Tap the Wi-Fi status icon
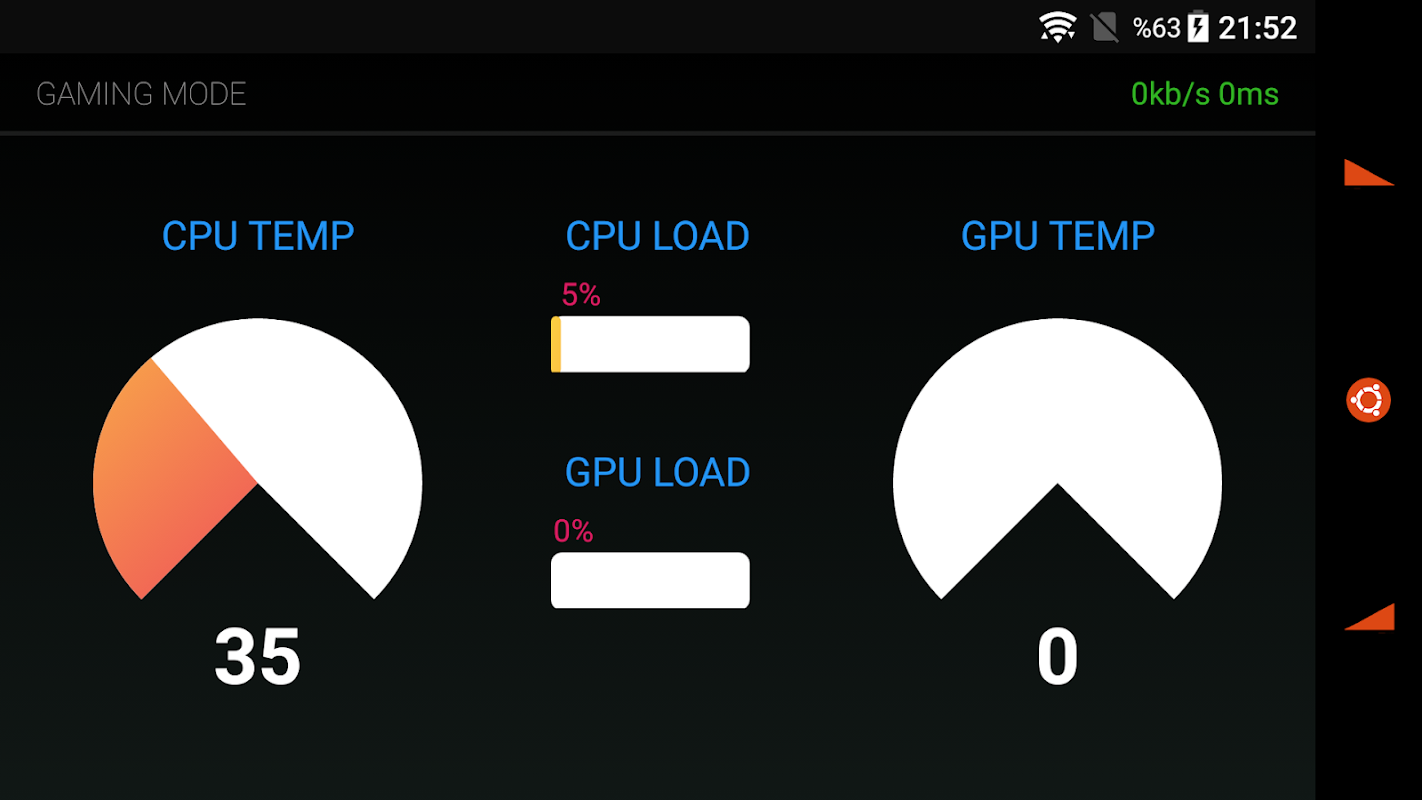 1057,27
